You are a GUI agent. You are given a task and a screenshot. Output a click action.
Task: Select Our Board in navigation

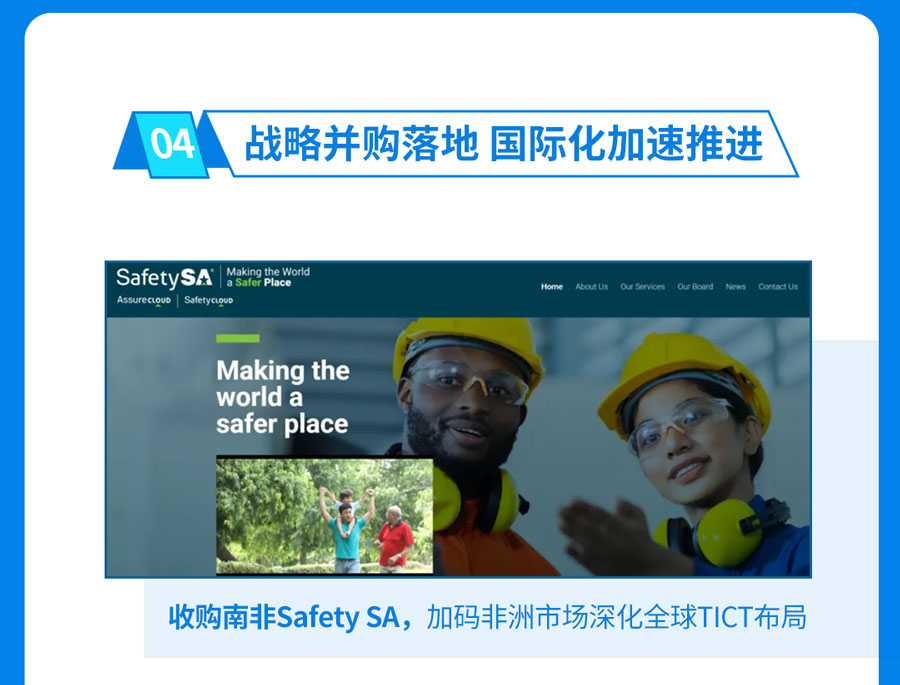[x=695, y=287]
